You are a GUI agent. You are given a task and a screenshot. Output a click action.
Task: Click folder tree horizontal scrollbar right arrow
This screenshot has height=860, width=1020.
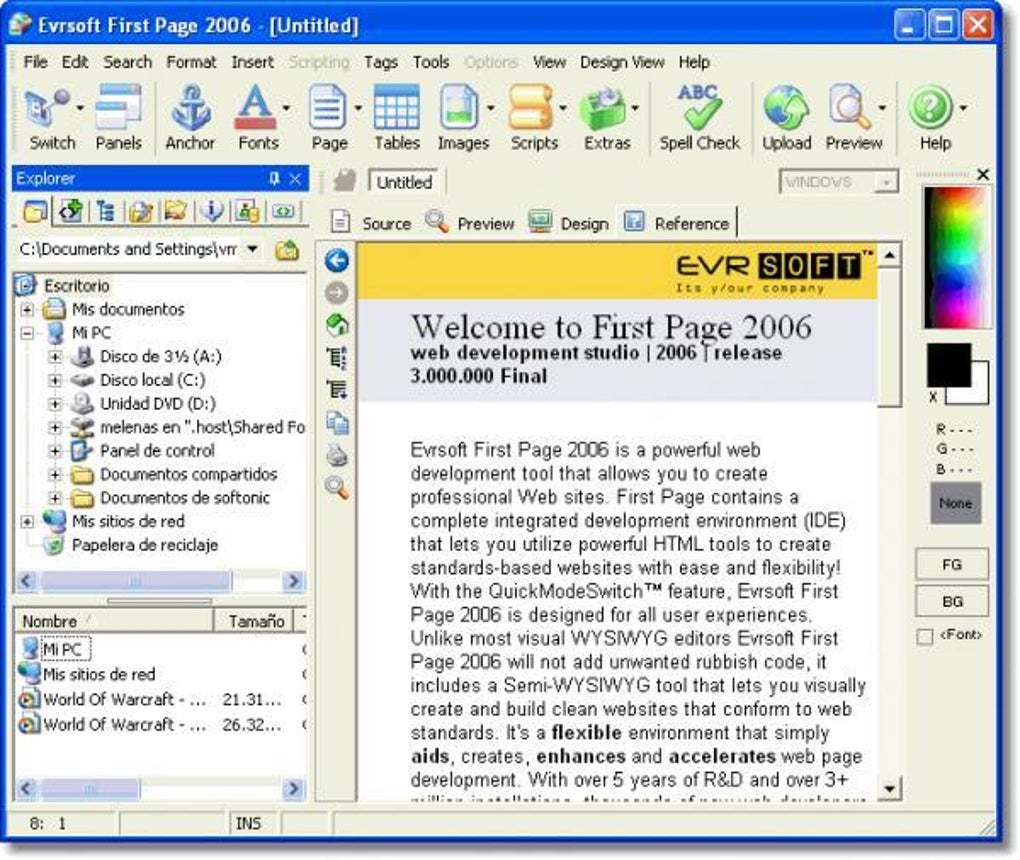click(x=293, y=580)
